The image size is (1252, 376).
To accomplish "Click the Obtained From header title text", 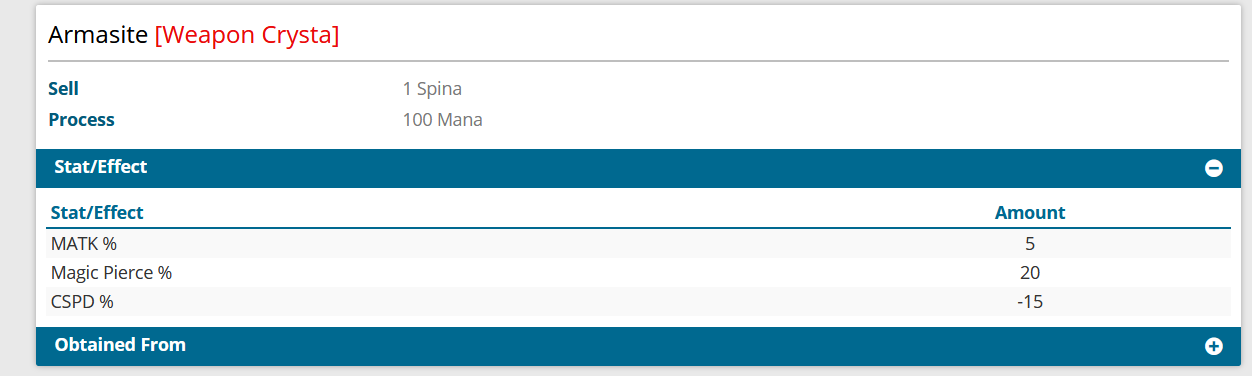I will click(120, 345).
